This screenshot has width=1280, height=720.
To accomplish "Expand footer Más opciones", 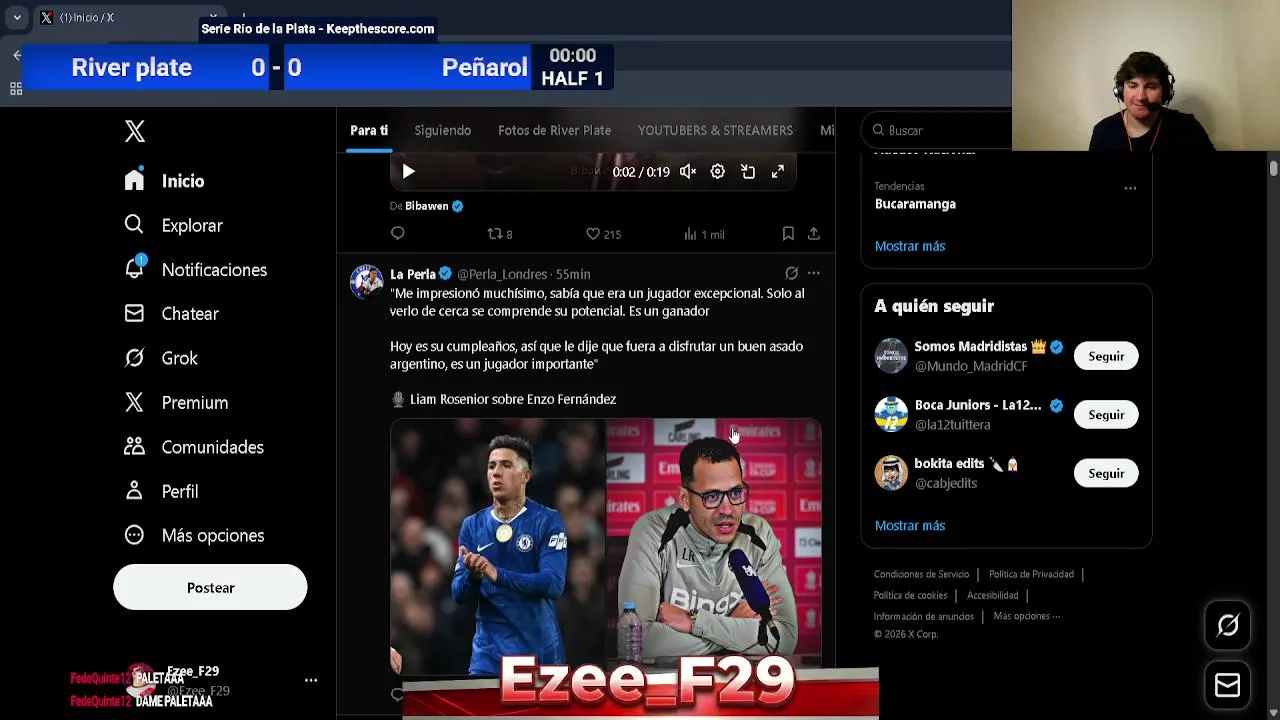I will pos(1026,616).
